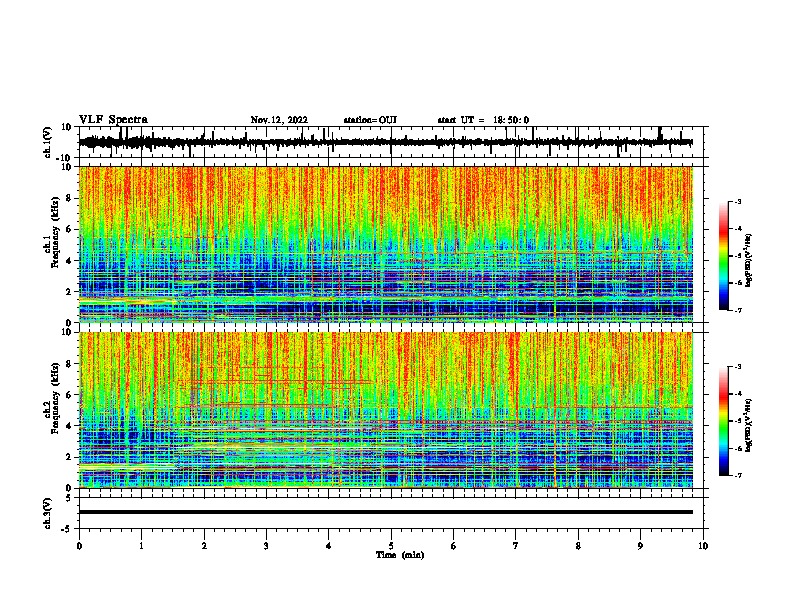
Task: Click the ch.3(V) axis label
Action: pyautogui.click(x=48, y=513)
